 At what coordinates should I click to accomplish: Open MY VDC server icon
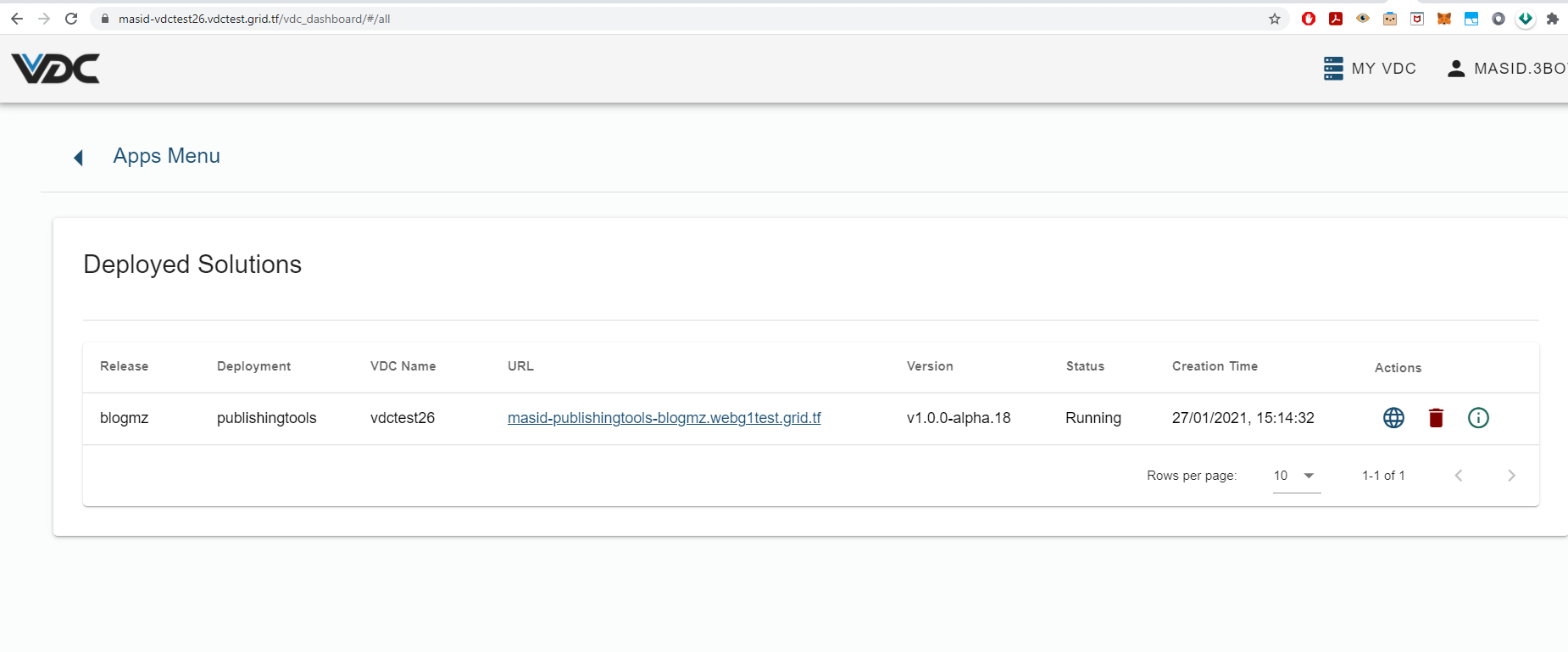pos(1333,69)
